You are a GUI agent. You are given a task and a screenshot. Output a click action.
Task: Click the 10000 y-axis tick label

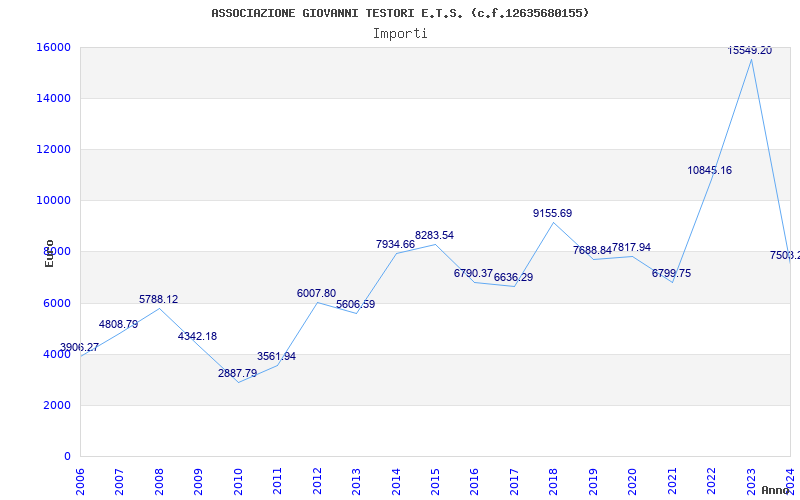[x=54, y=200]
